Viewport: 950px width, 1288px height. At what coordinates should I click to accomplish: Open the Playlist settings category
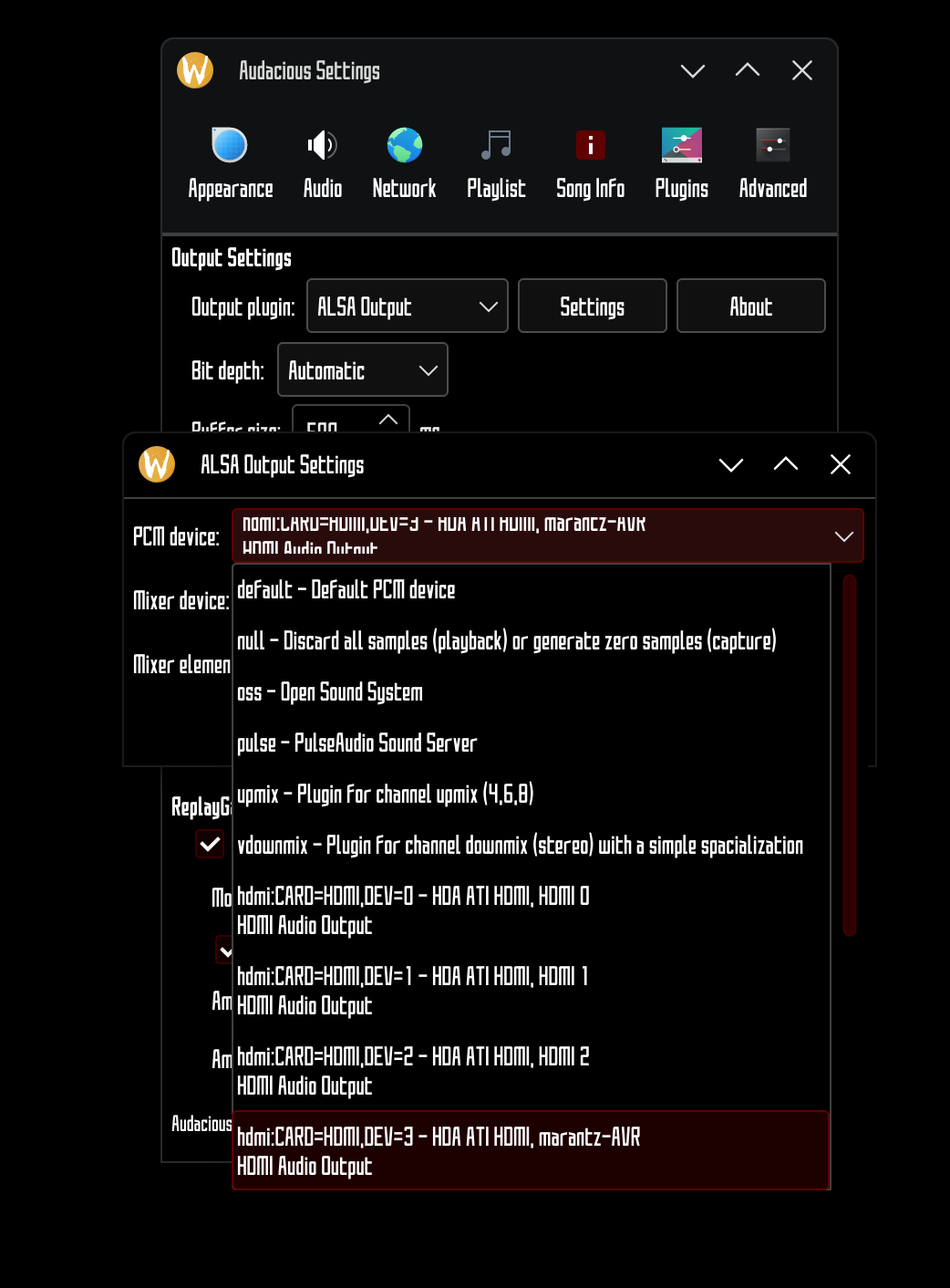pyautogui.click(x=496, y=164)
